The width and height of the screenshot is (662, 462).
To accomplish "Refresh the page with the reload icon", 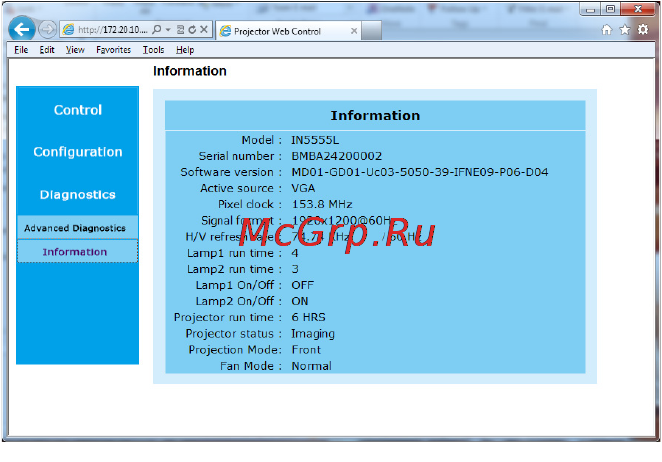I will [x=192, y=30].
